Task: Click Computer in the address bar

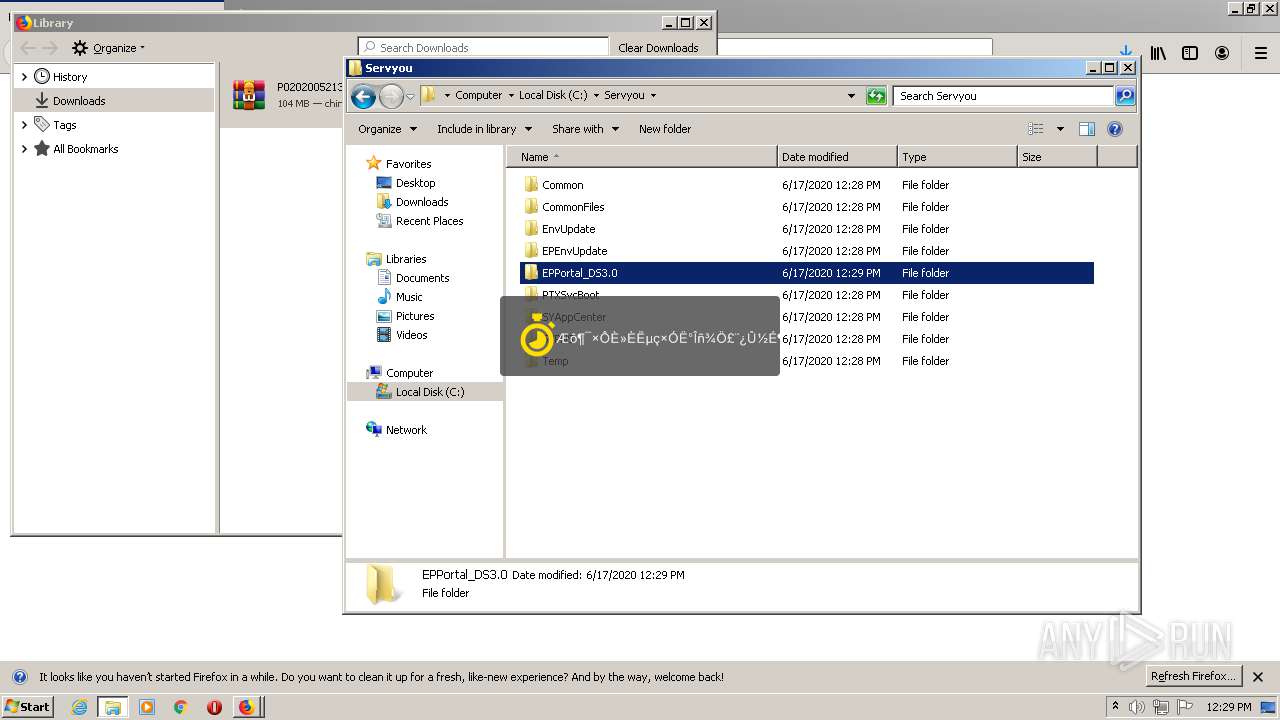Action: click(478, 95)
